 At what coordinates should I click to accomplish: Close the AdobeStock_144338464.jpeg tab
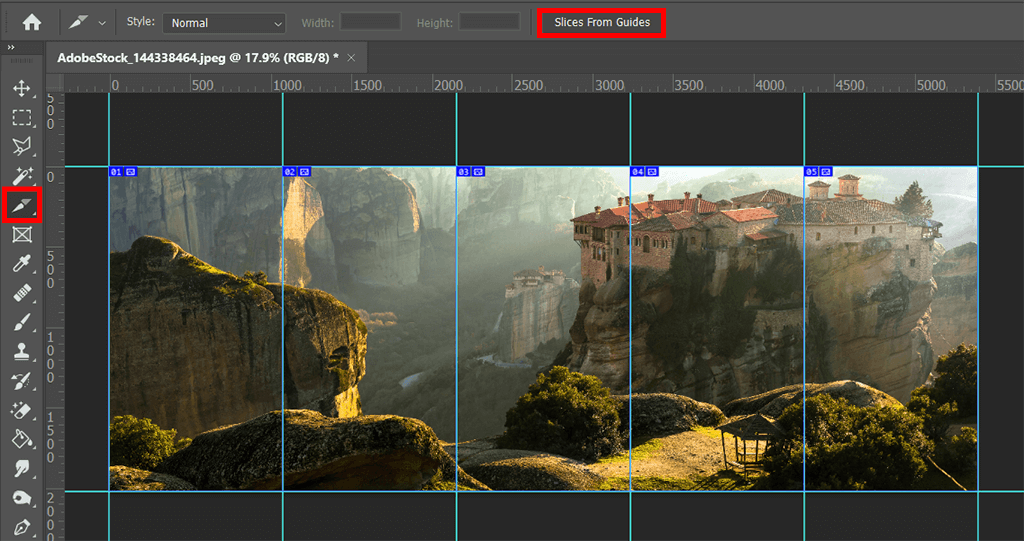[x=351, y=57]
